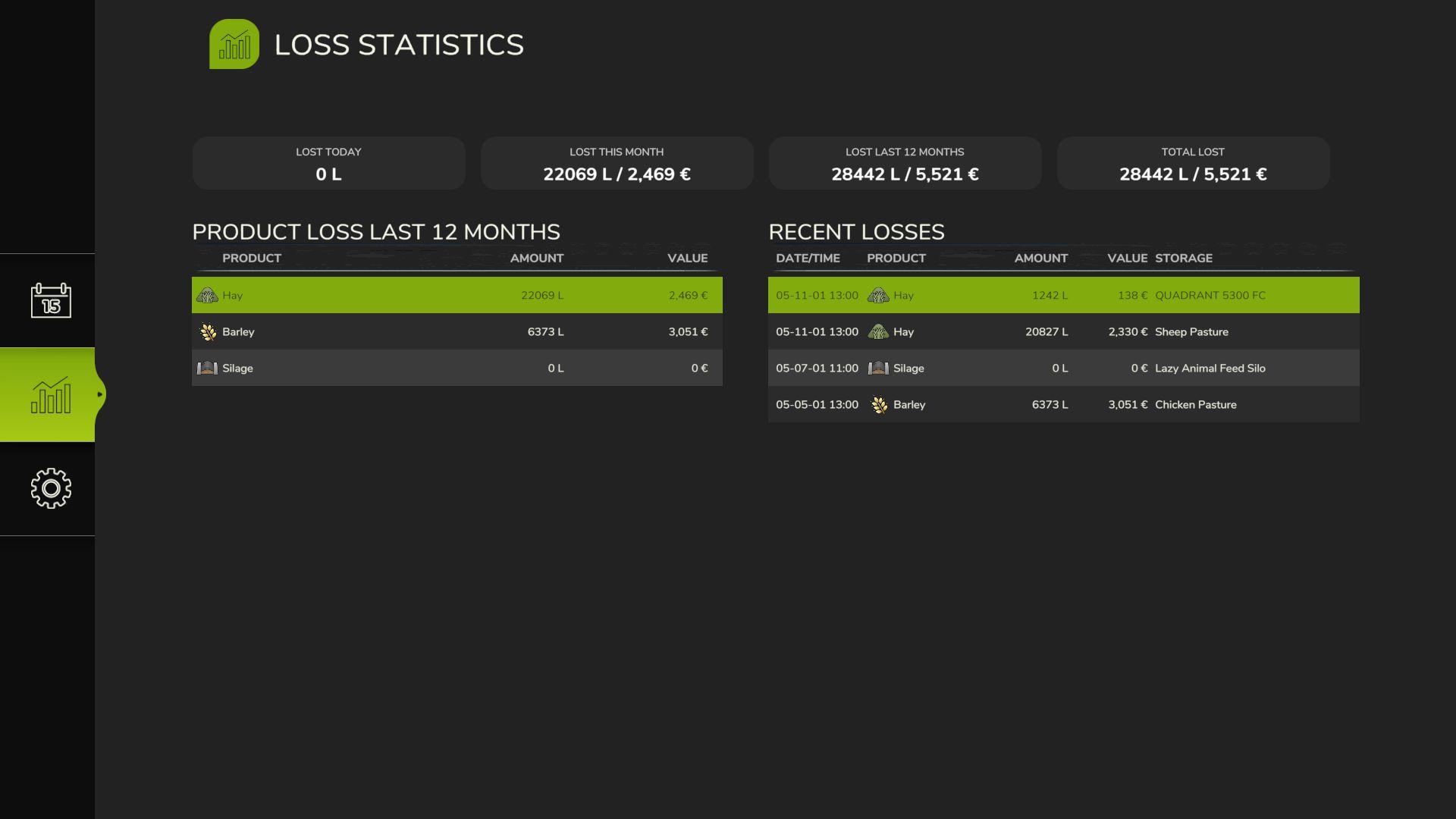1456x819 pixels.
Task: Select Barley row in product loss list
Action: [x=457, y=332]
